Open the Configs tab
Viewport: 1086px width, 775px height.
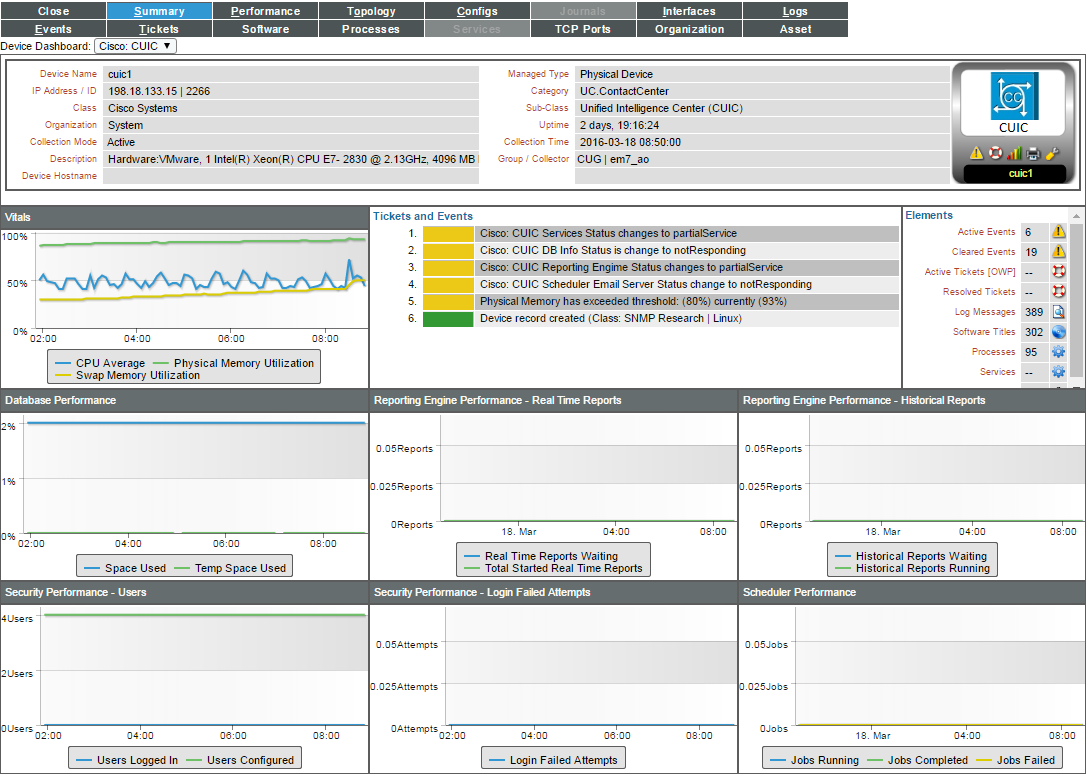coord(477,11)
